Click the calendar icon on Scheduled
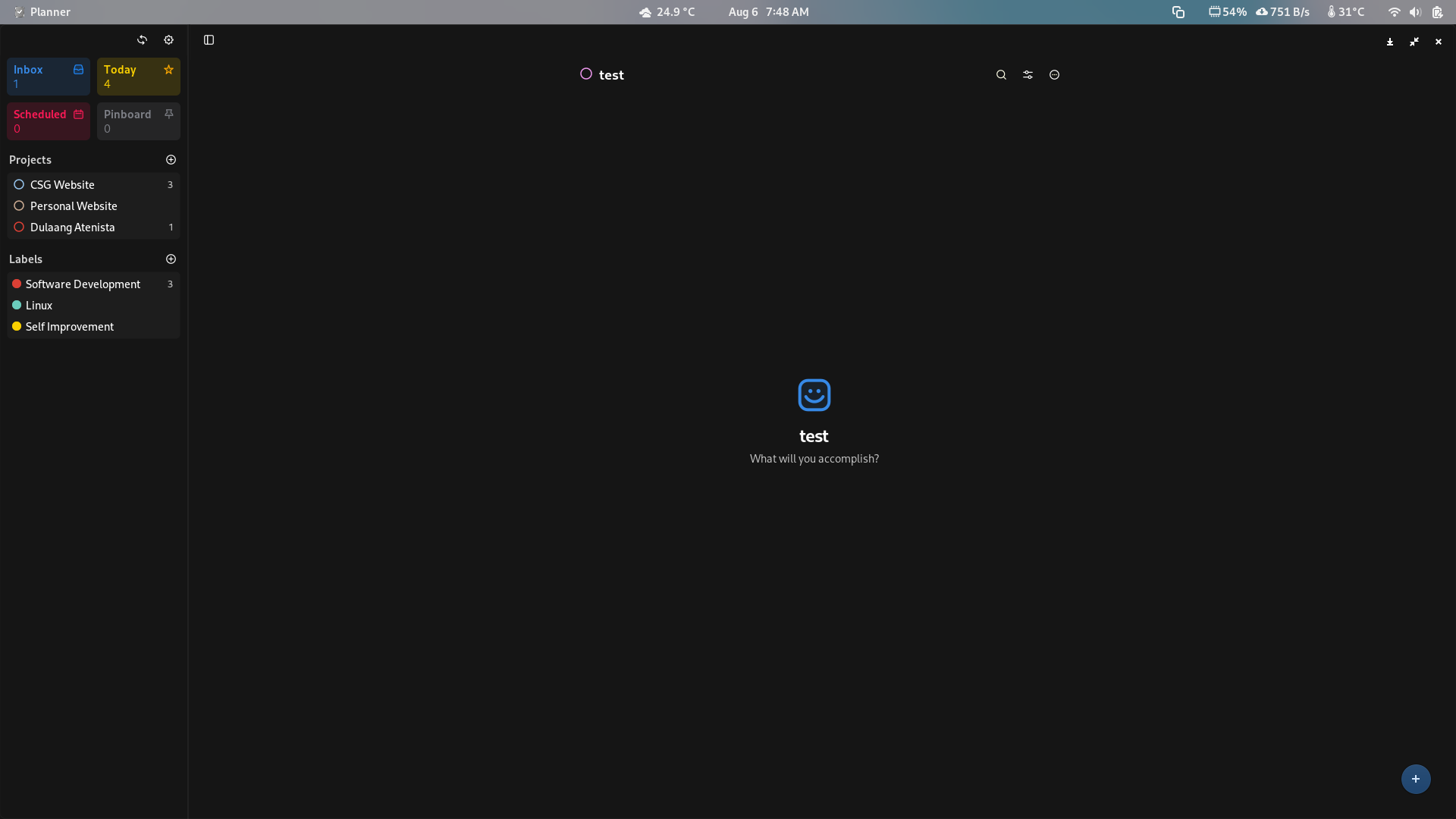Viewport: 1456px width, 819px height. [x=78, y=115]
